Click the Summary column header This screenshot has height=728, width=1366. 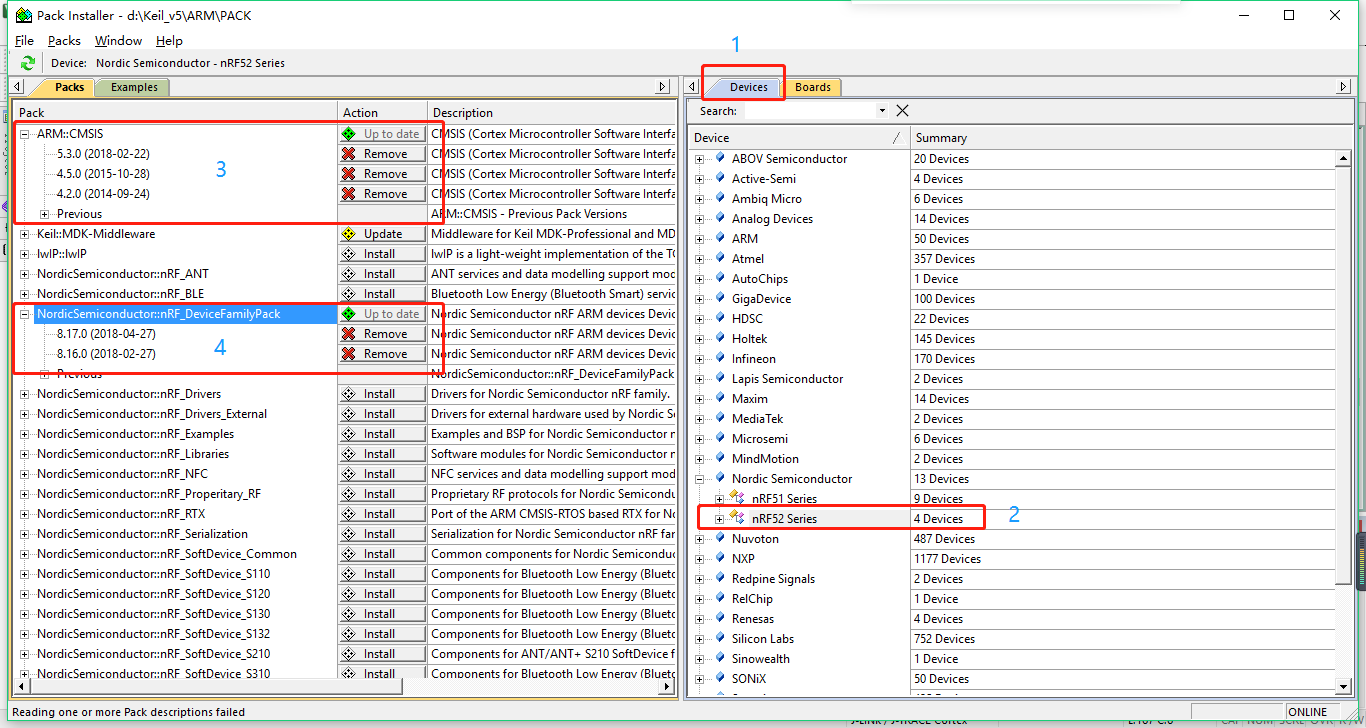(1129, 138)
